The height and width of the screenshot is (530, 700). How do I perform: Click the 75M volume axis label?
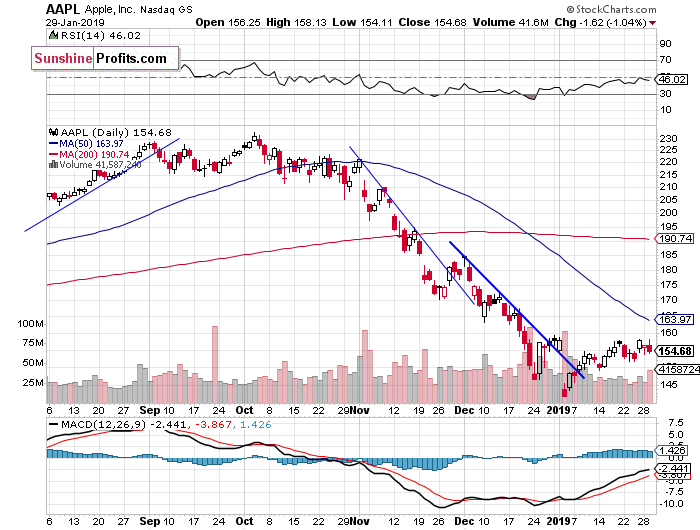coord(33,343)
